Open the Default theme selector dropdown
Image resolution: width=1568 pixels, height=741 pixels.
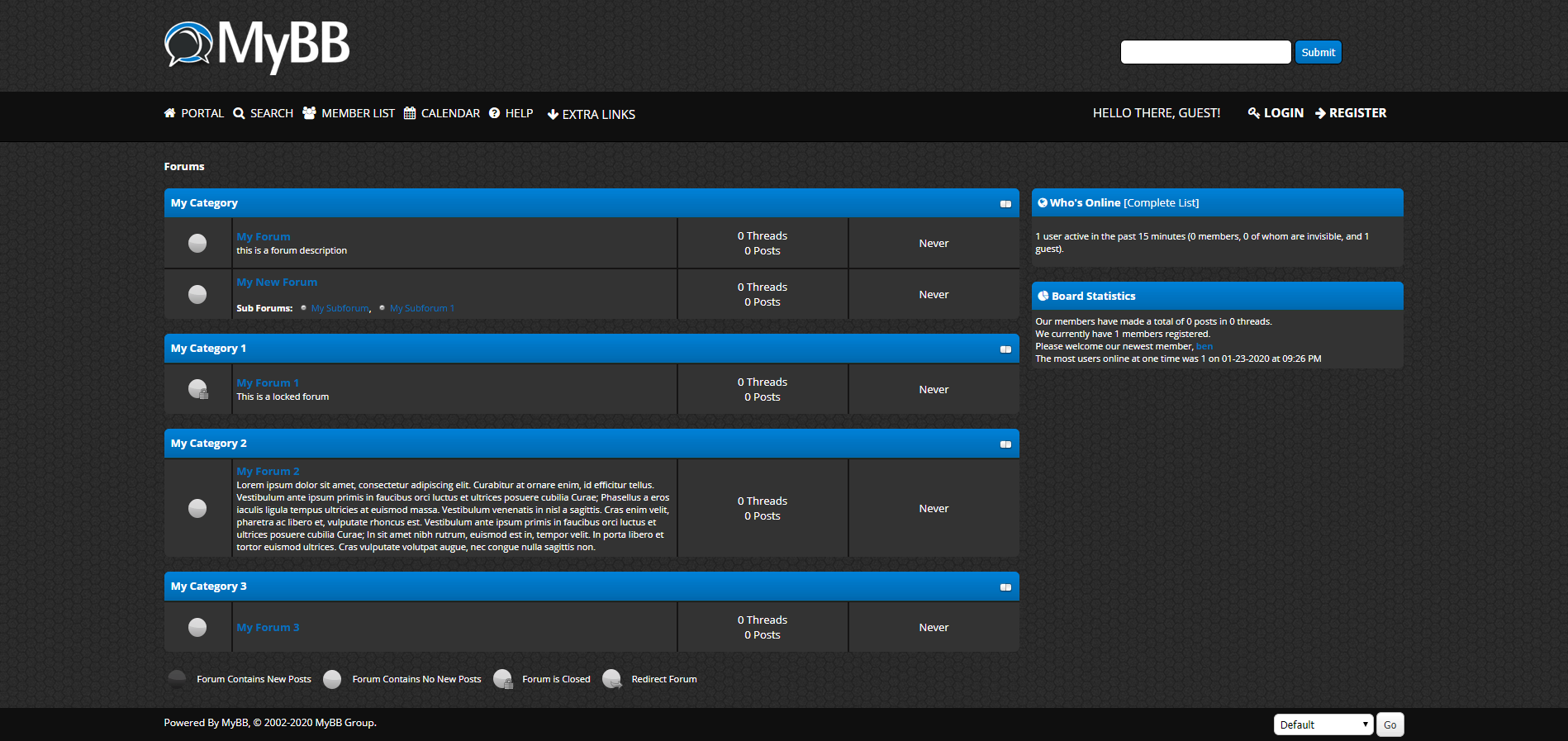[x=1323, y=724]
